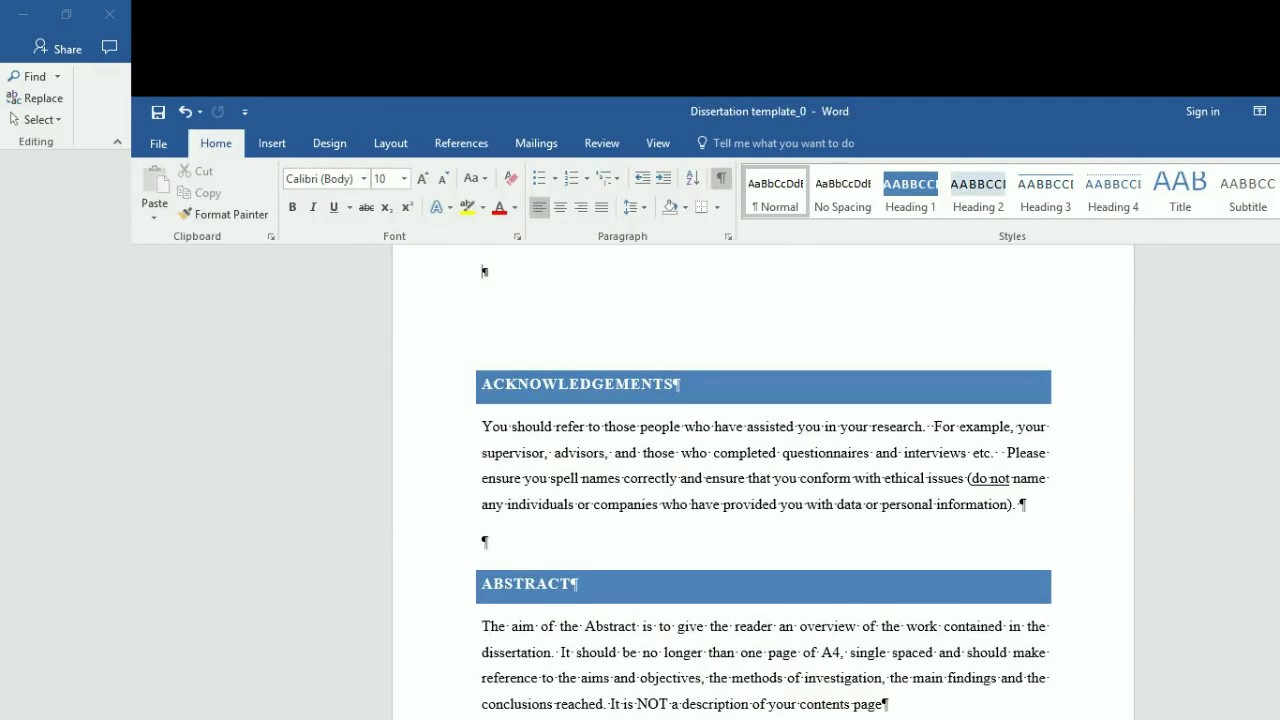Toggle italic formatting

[x=313, y=207]
